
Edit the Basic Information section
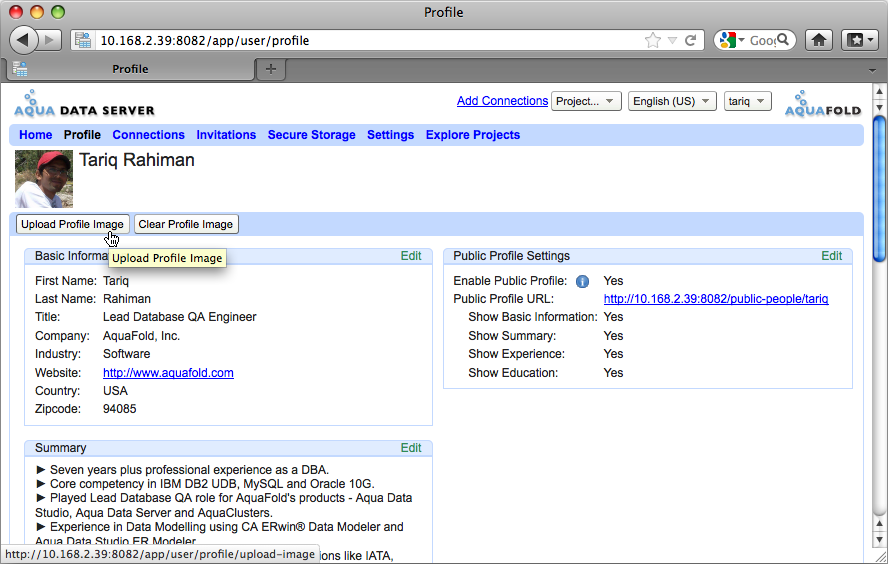411,256
